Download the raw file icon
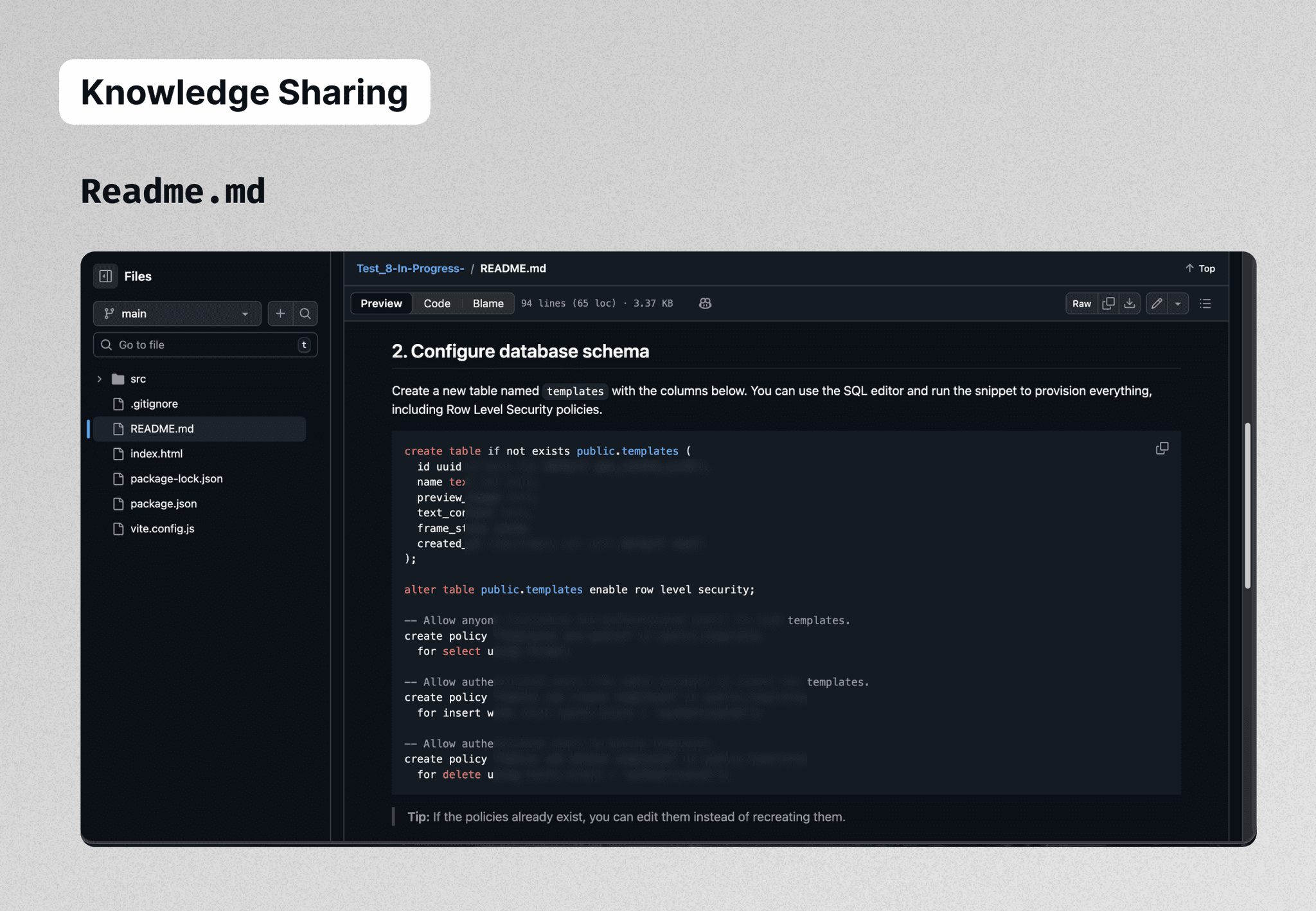Viewport: 1316px width, 911px height. tap(1130, 303)
